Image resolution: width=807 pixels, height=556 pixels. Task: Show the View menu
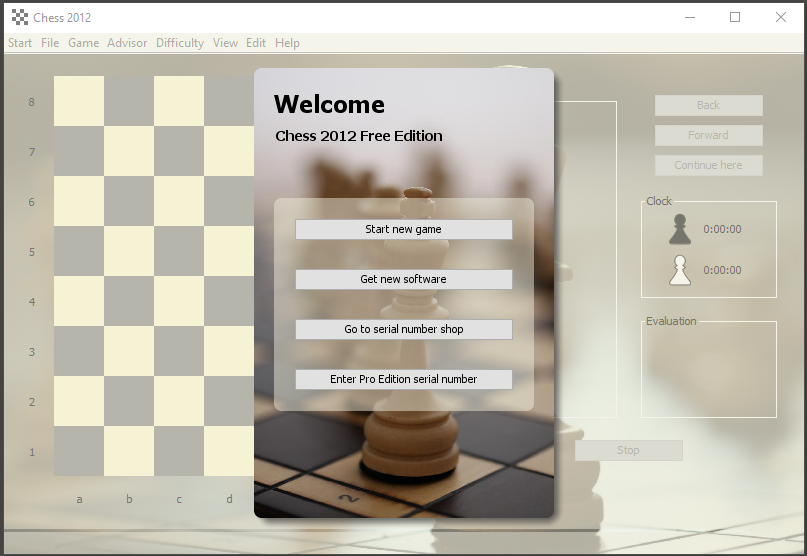pos(225,43)
